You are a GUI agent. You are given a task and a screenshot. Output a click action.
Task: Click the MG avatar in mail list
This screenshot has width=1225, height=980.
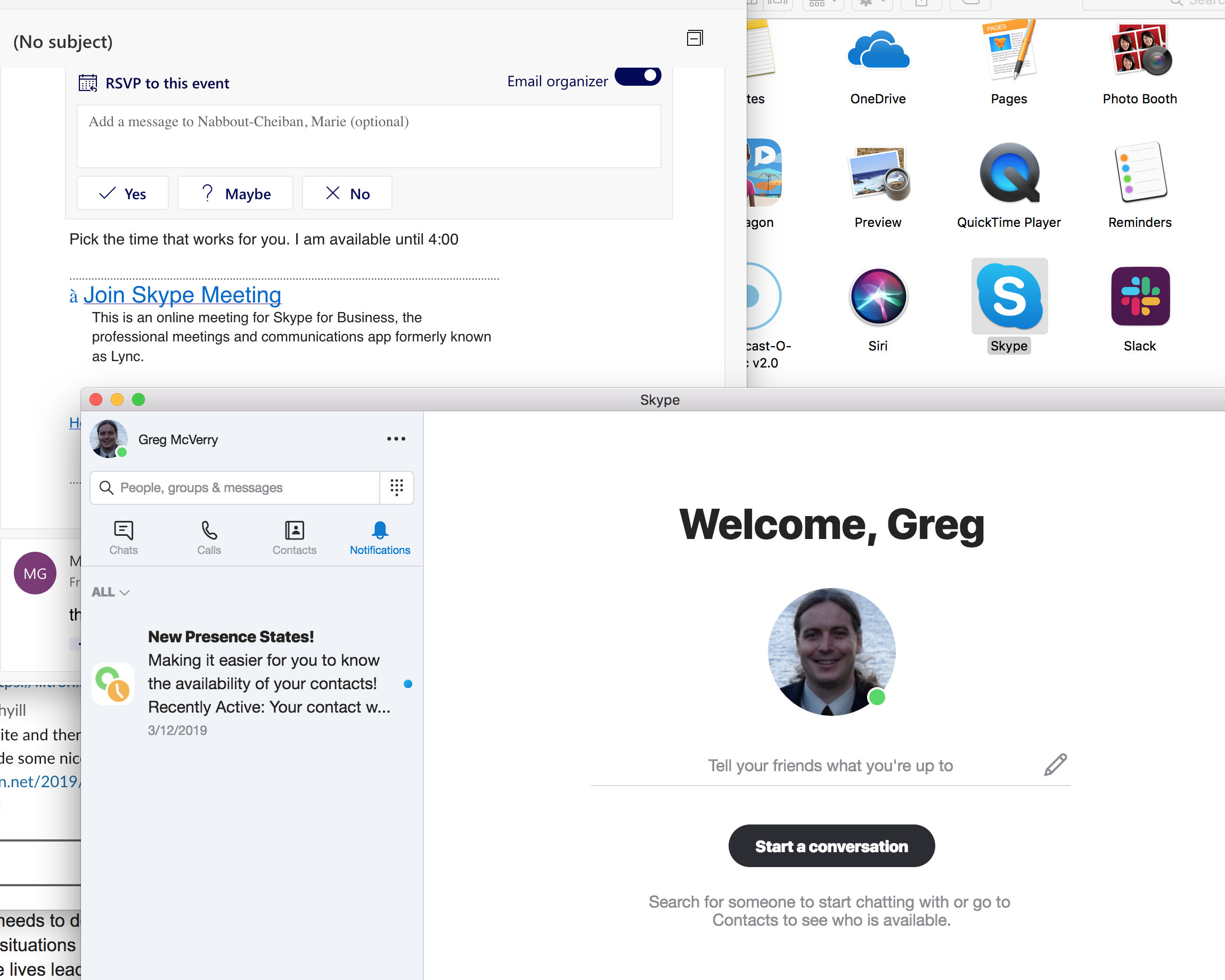tap(35, 573)
